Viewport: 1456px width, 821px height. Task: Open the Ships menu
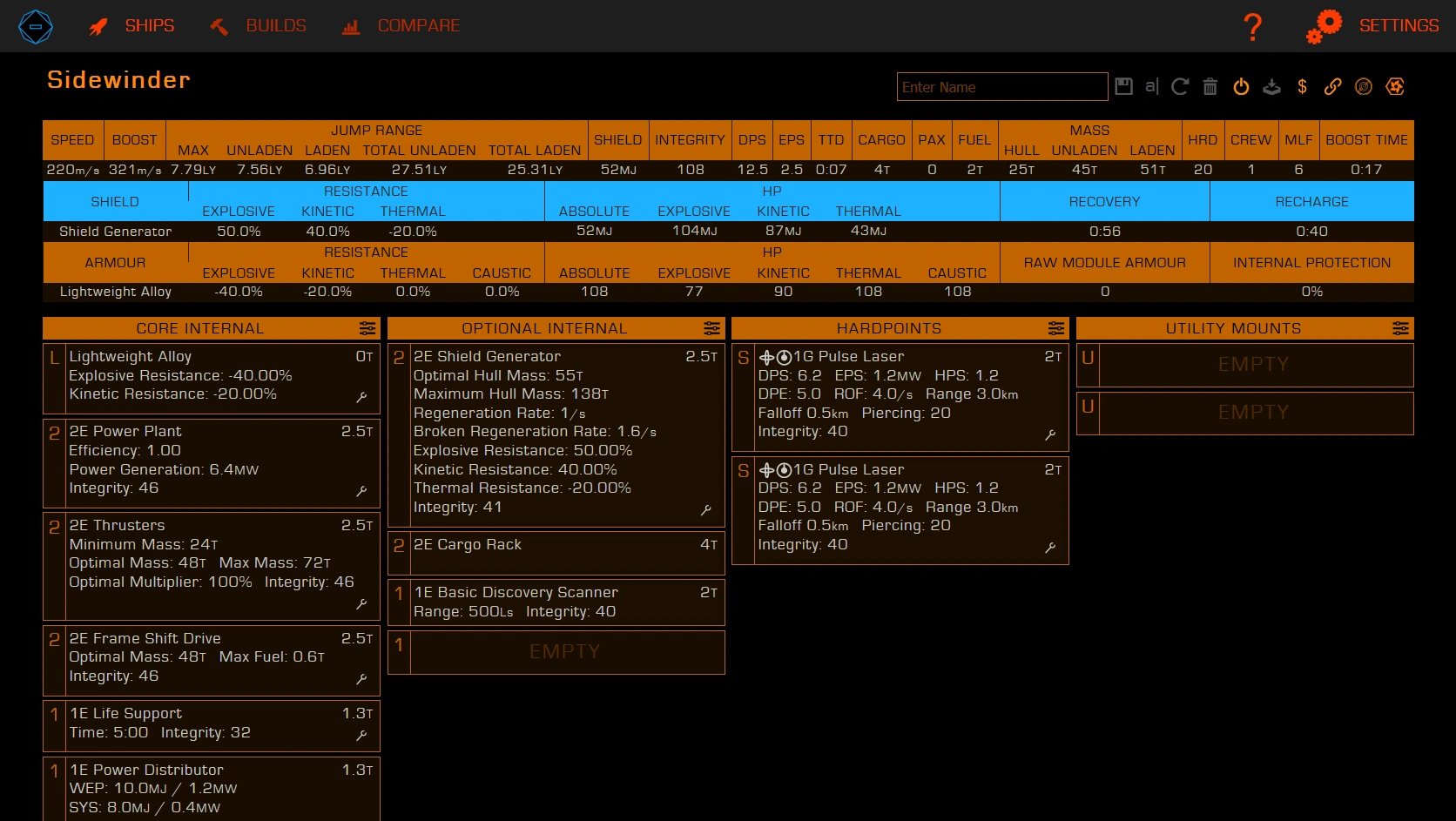(132, 26)
